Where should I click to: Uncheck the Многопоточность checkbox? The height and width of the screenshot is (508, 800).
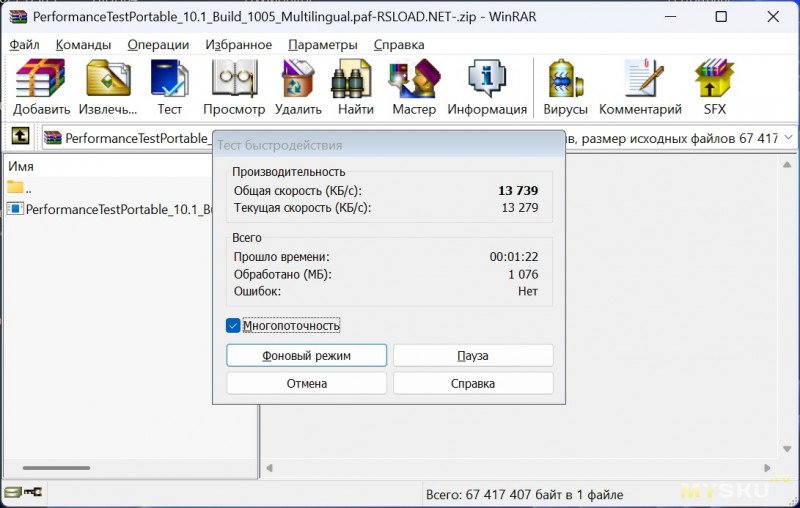tap(233, 325)
